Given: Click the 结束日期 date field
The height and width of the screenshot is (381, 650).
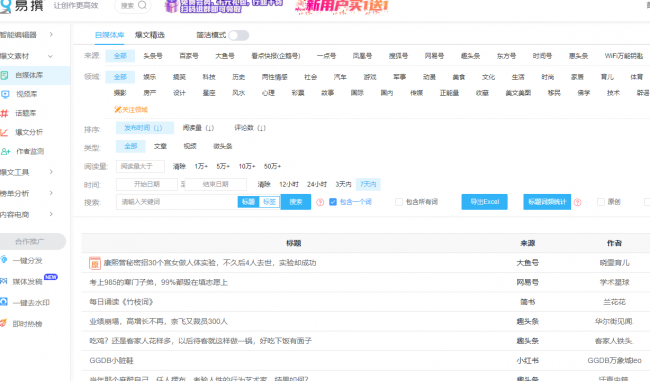Looking at the screenshot, I should click(x=216, y=184).
